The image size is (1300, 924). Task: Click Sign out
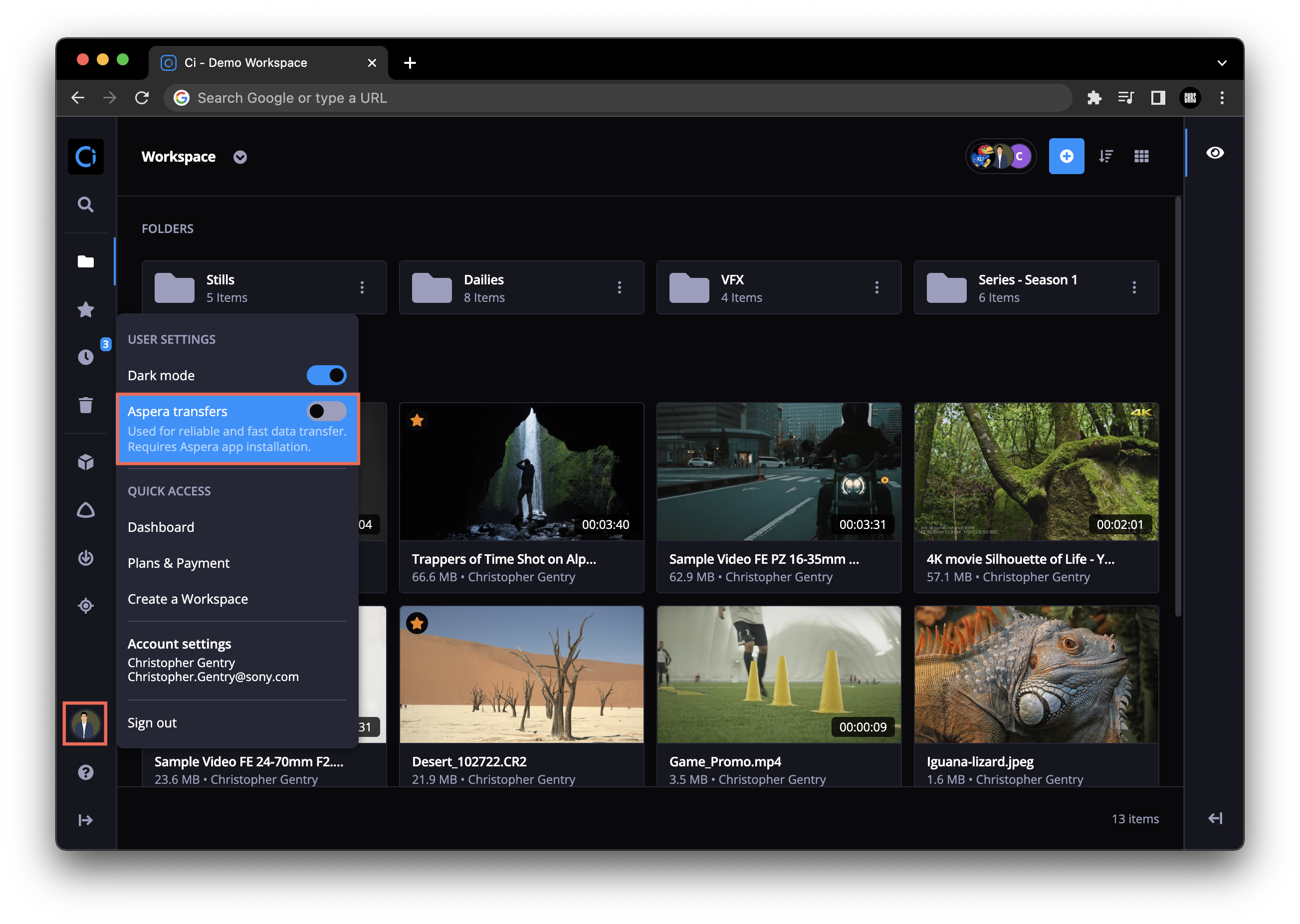tap(152, 722)
